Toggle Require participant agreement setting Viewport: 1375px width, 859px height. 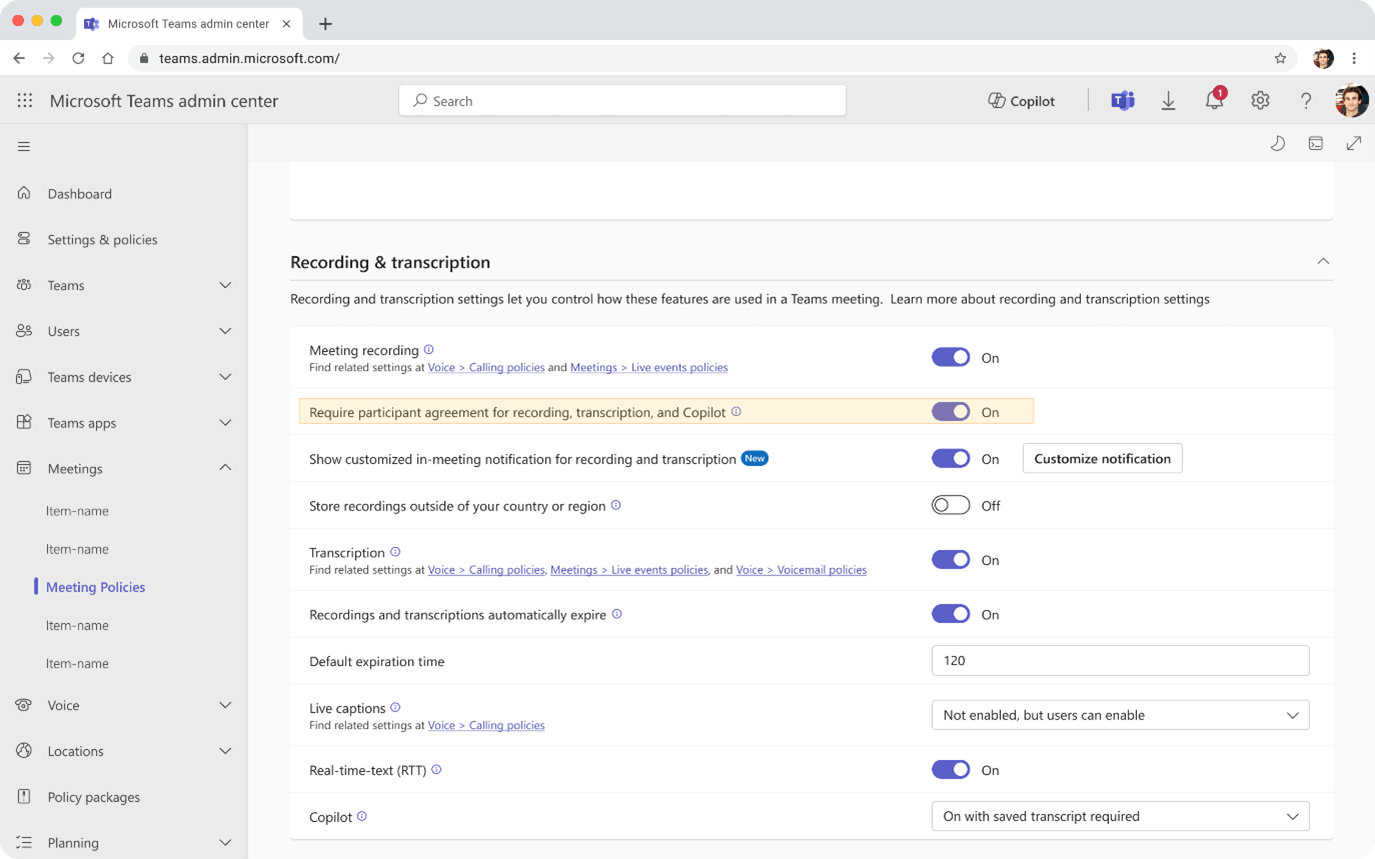951,412
